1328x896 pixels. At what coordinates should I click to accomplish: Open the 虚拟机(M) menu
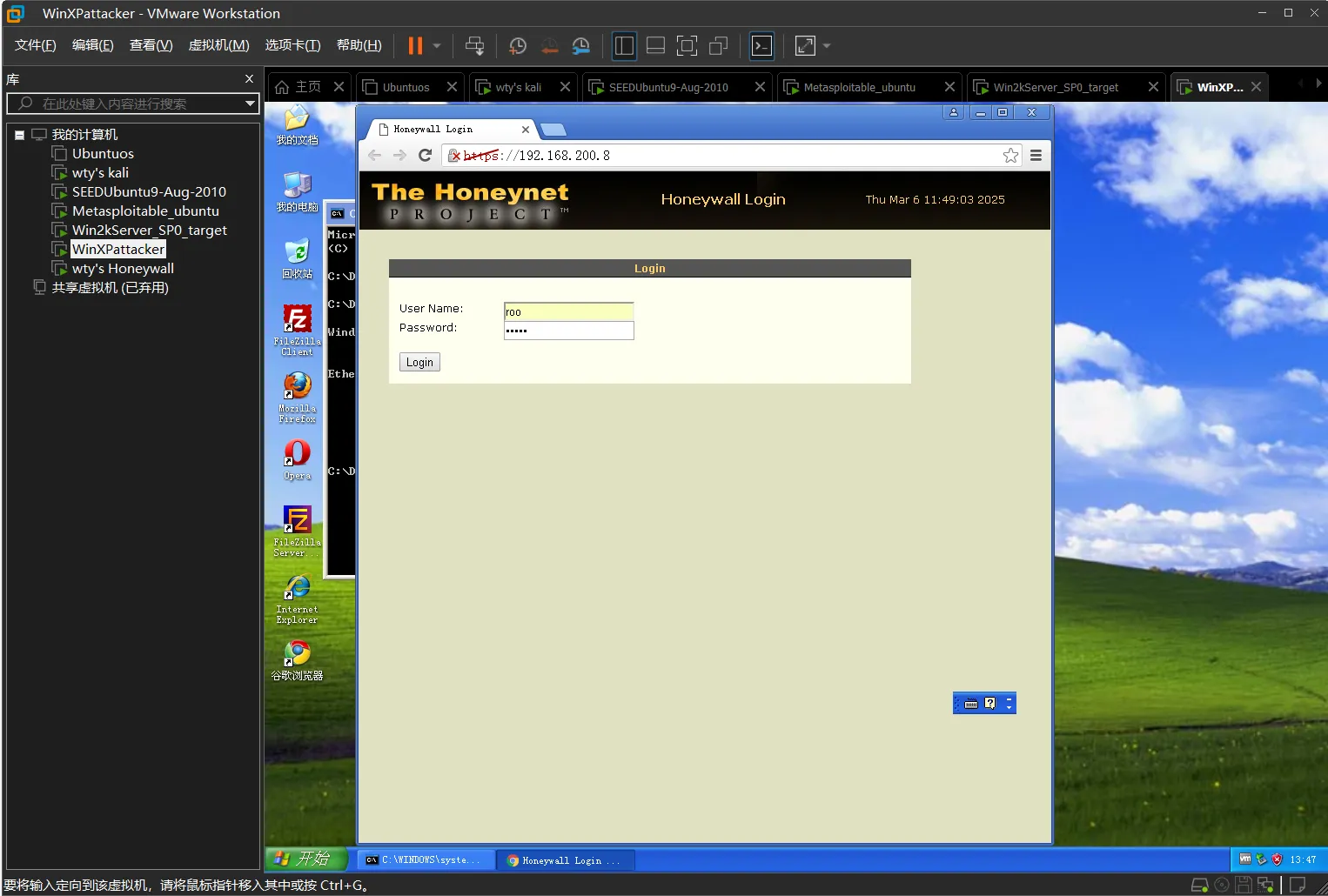(219, 45)
